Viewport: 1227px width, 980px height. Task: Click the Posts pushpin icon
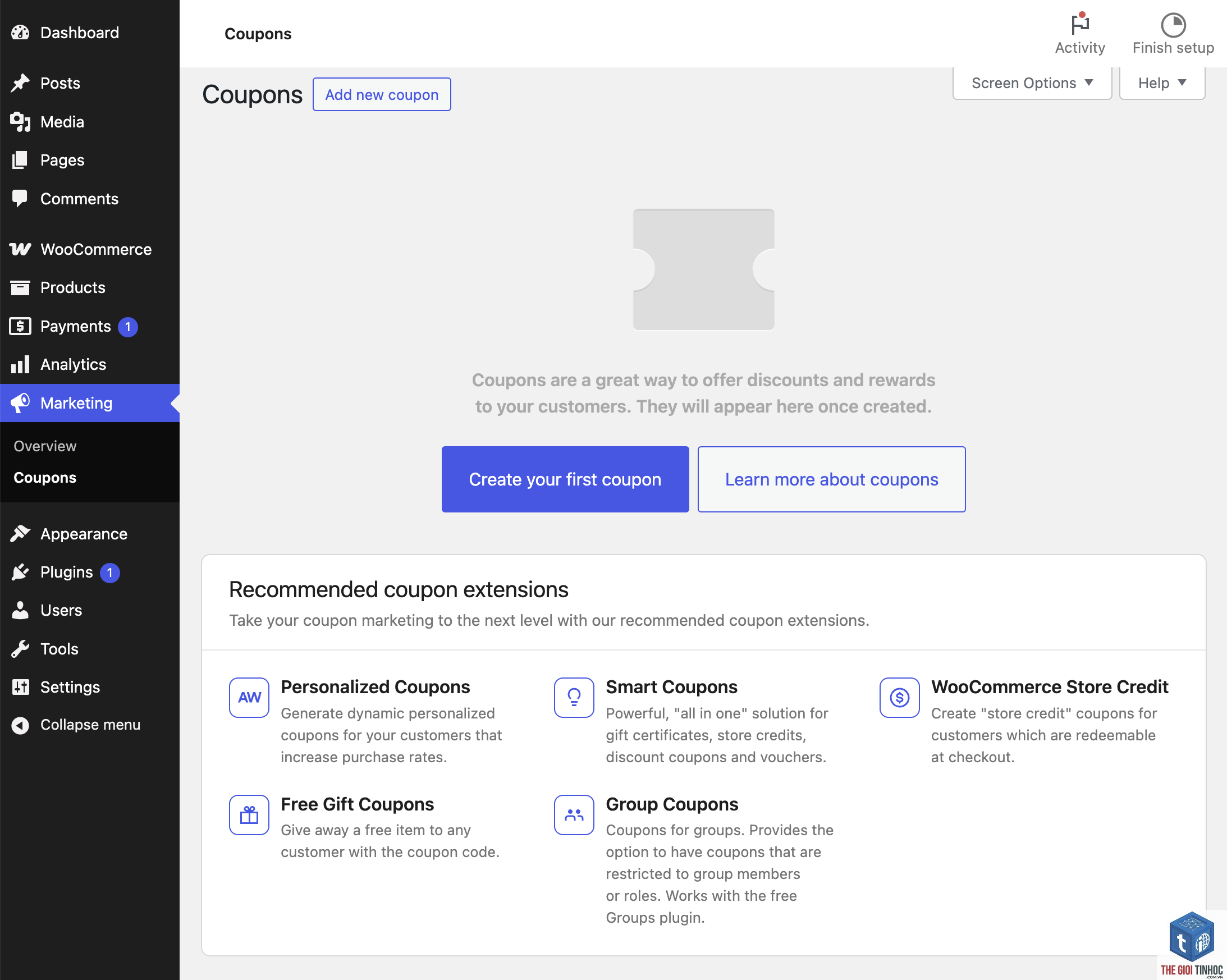(20, 83)
